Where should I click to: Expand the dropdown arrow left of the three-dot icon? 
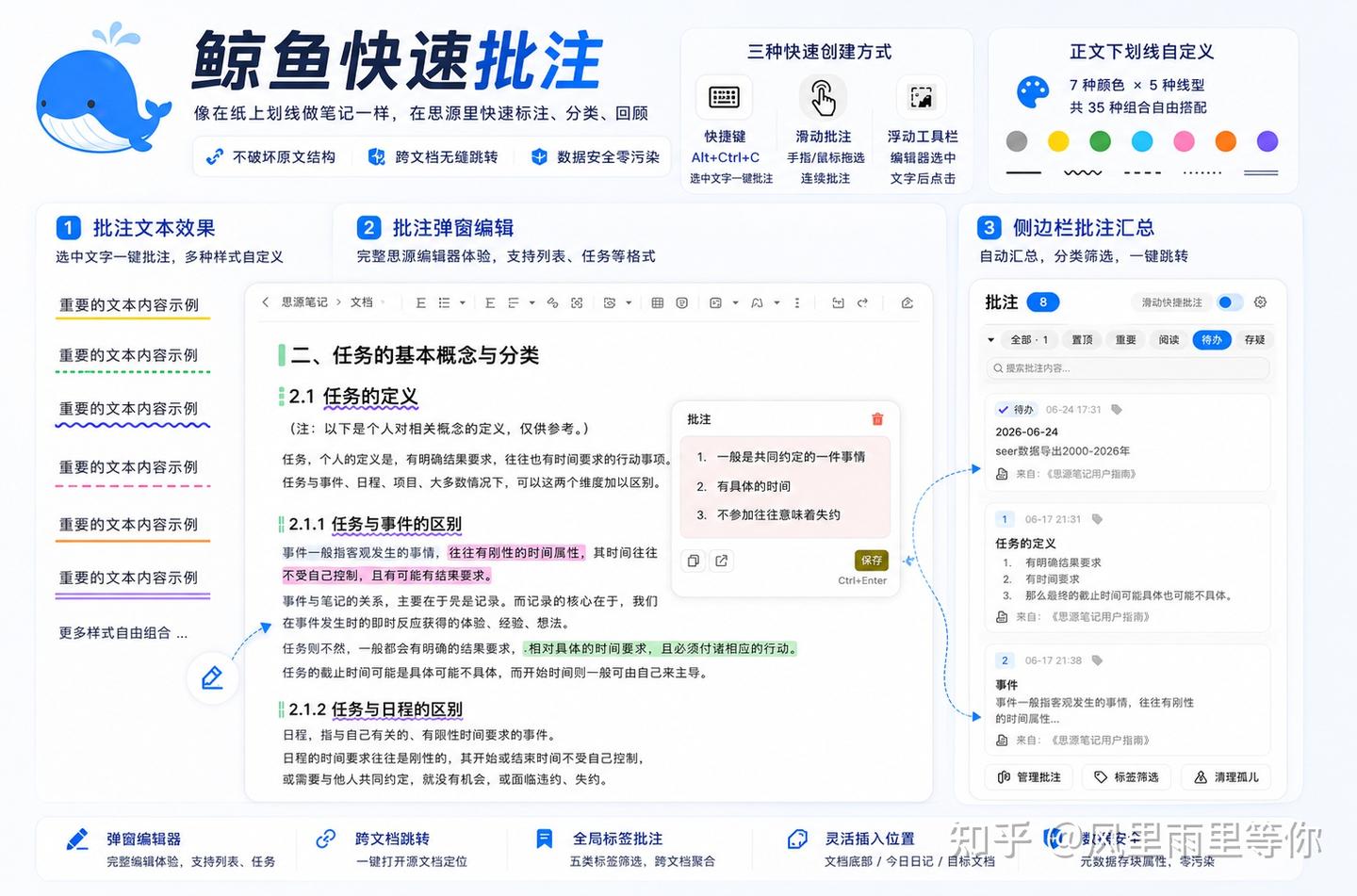(x=777, y=303)
